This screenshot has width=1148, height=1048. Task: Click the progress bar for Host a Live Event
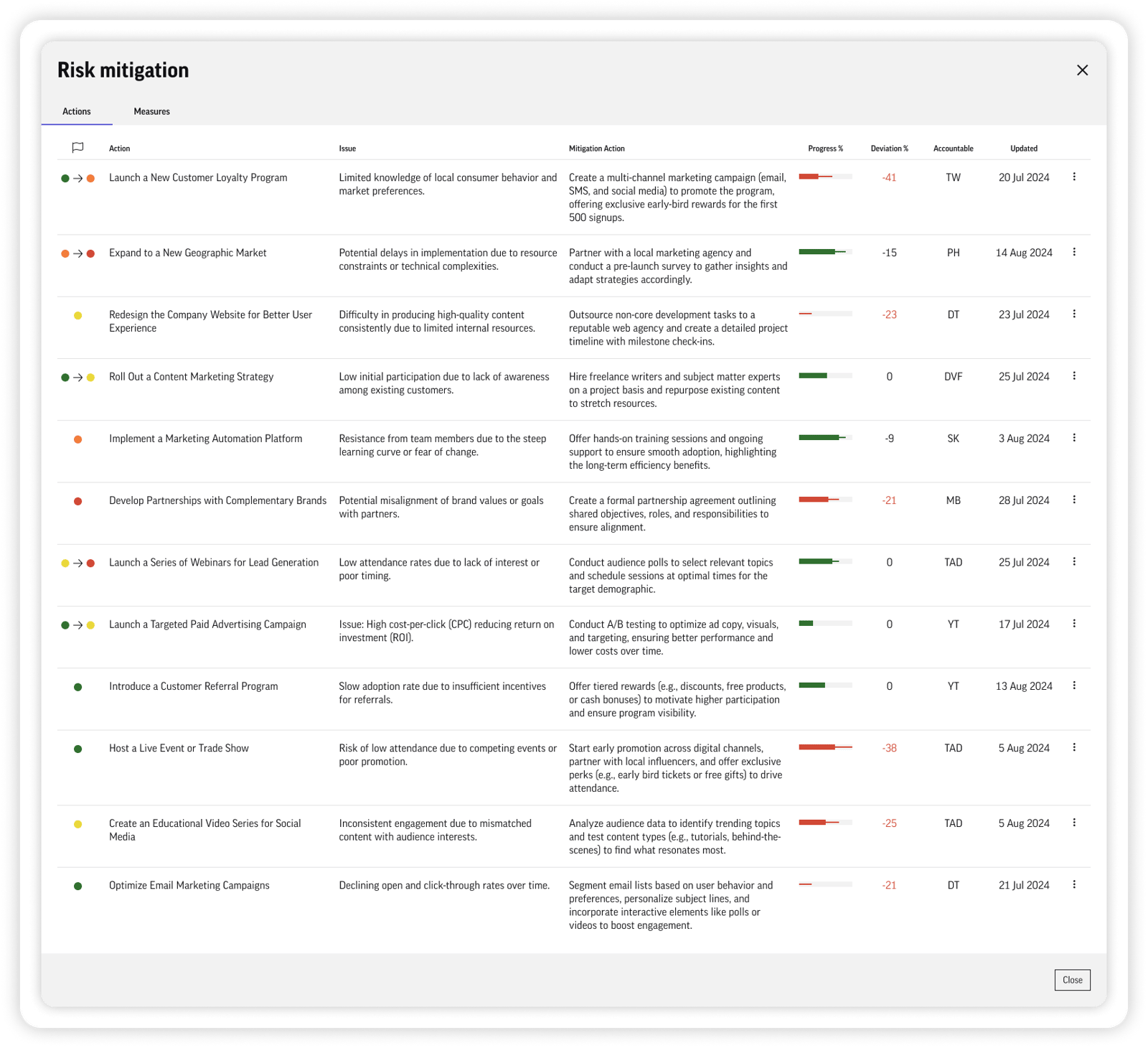[825, 747]
